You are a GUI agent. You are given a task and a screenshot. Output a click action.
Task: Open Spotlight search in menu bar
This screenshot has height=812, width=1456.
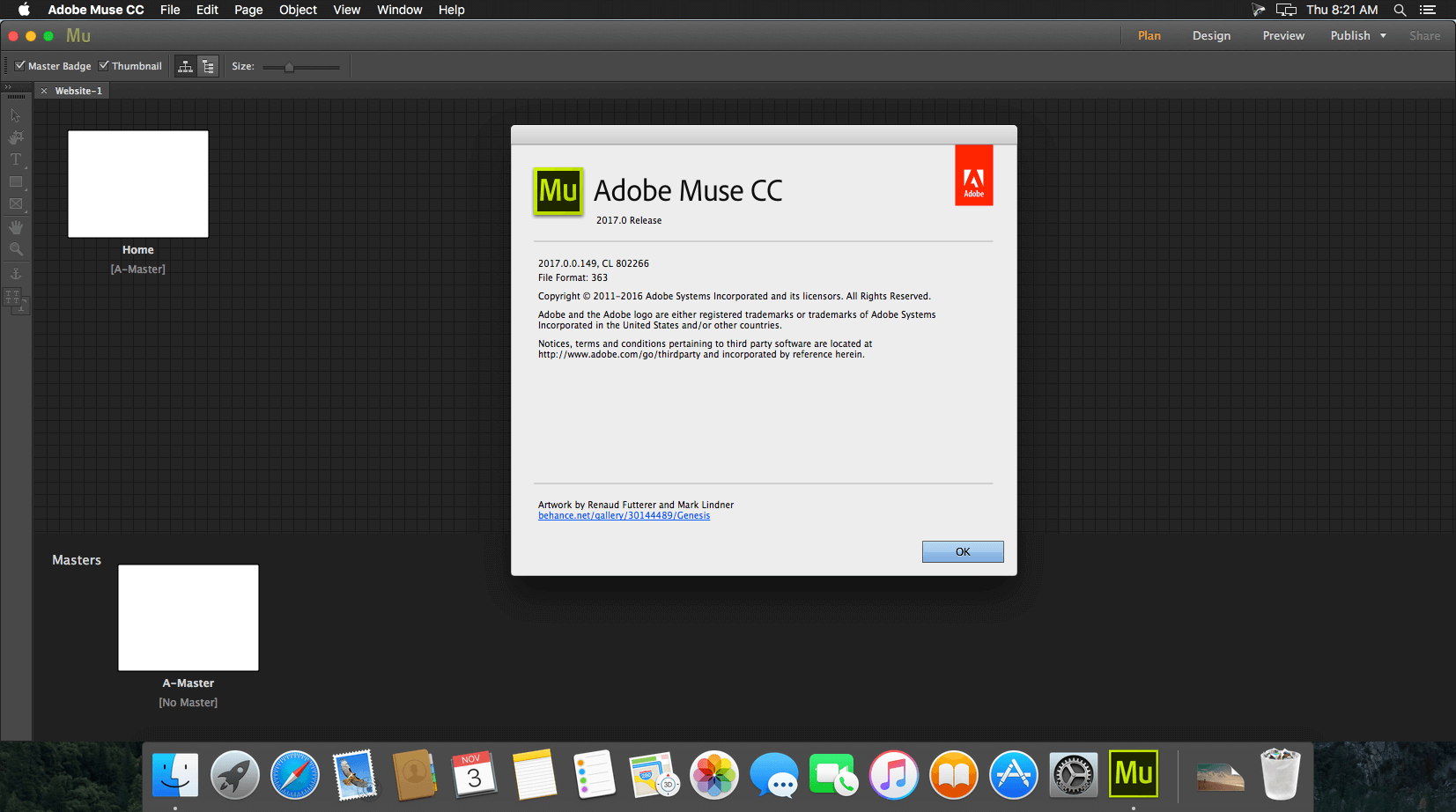[1400, 10]
